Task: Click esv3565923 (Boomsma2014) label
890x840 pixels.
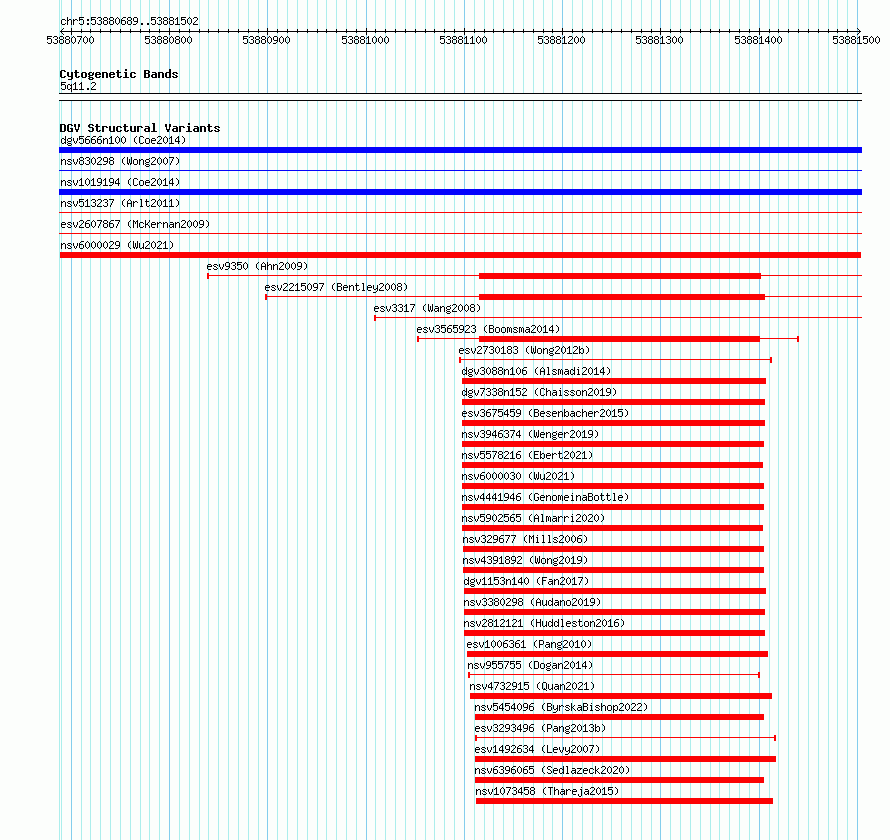Action: coord(488,329)
